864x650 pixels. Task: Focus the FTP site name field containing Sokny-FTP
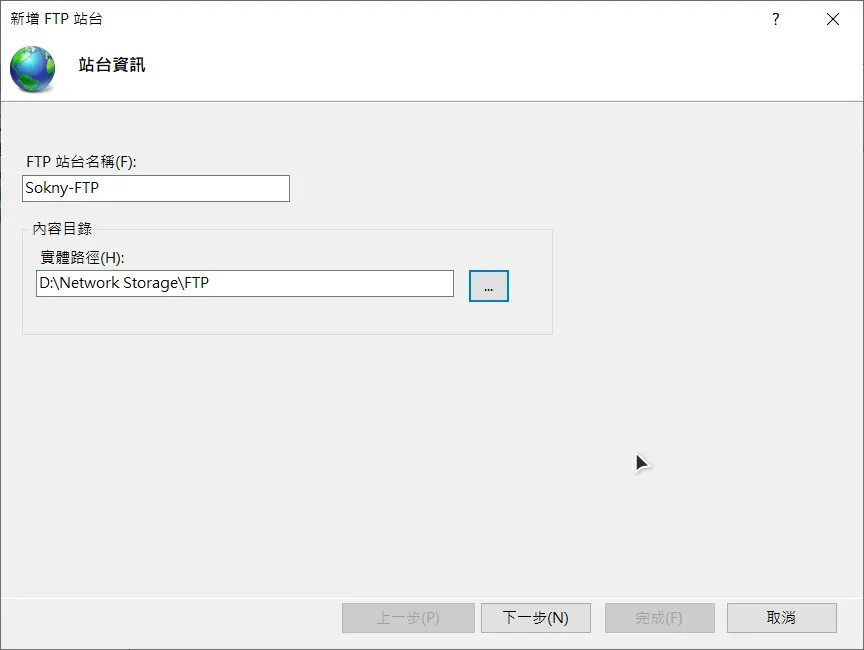(155, 188)
